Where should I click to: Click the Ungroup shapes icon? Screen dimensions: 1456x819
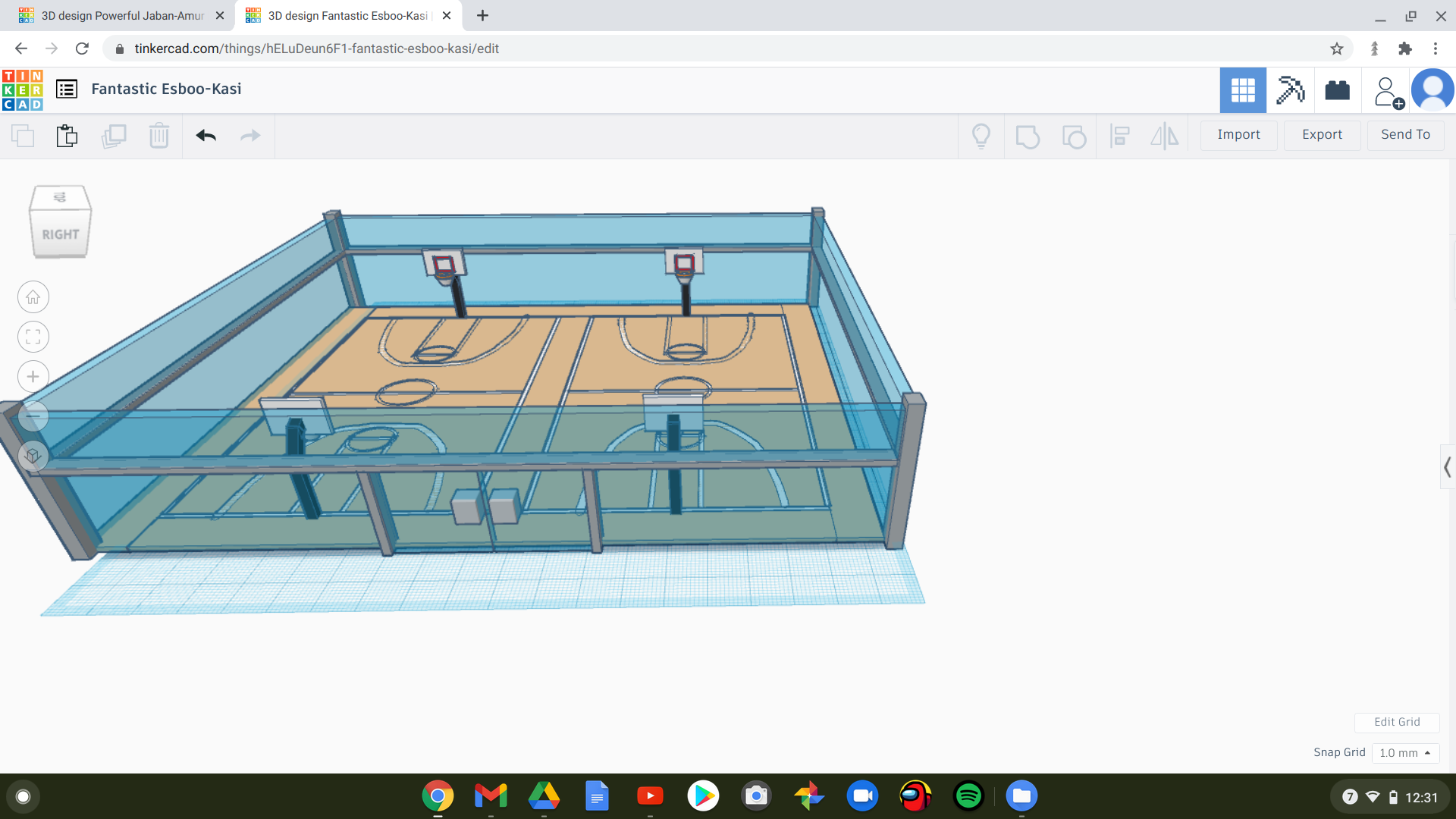(x=1074, y=136)
